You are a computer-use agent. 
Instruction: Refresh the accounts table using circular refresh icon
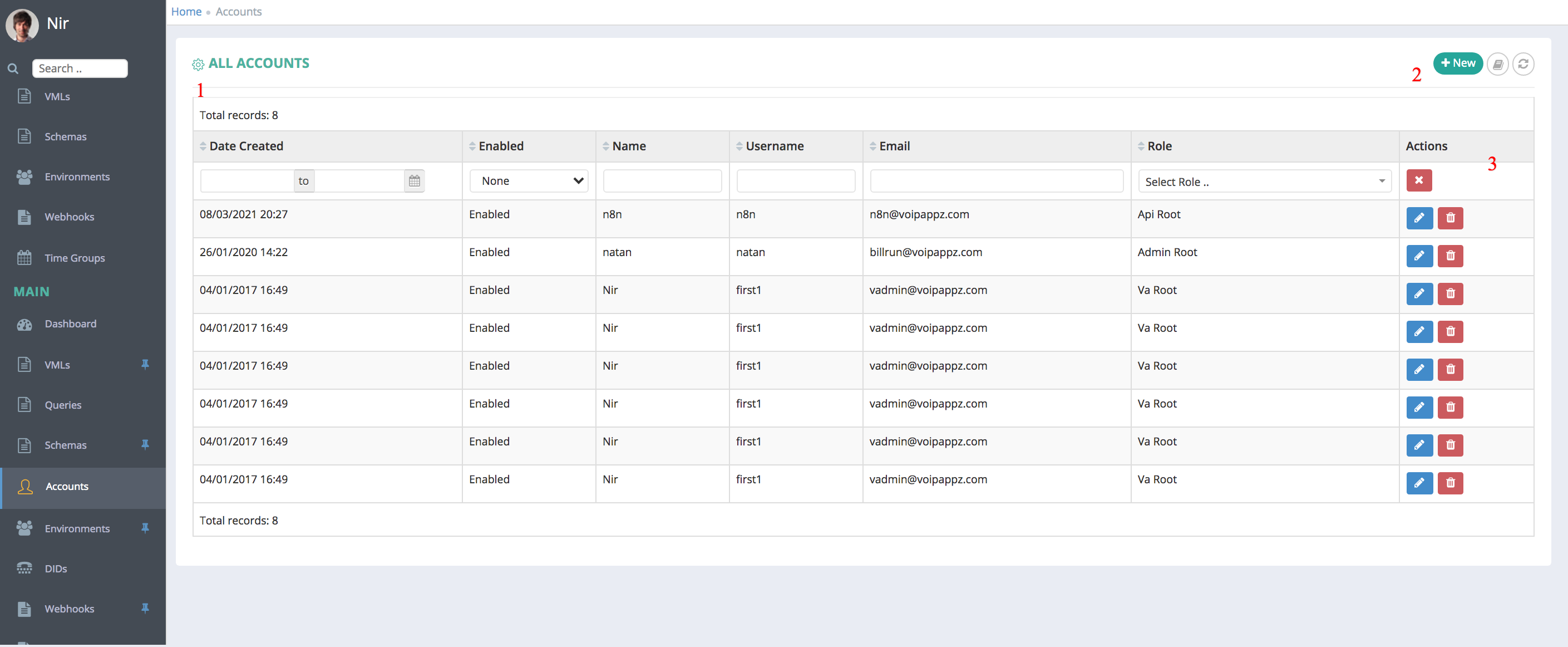(x=1523, y=63)
